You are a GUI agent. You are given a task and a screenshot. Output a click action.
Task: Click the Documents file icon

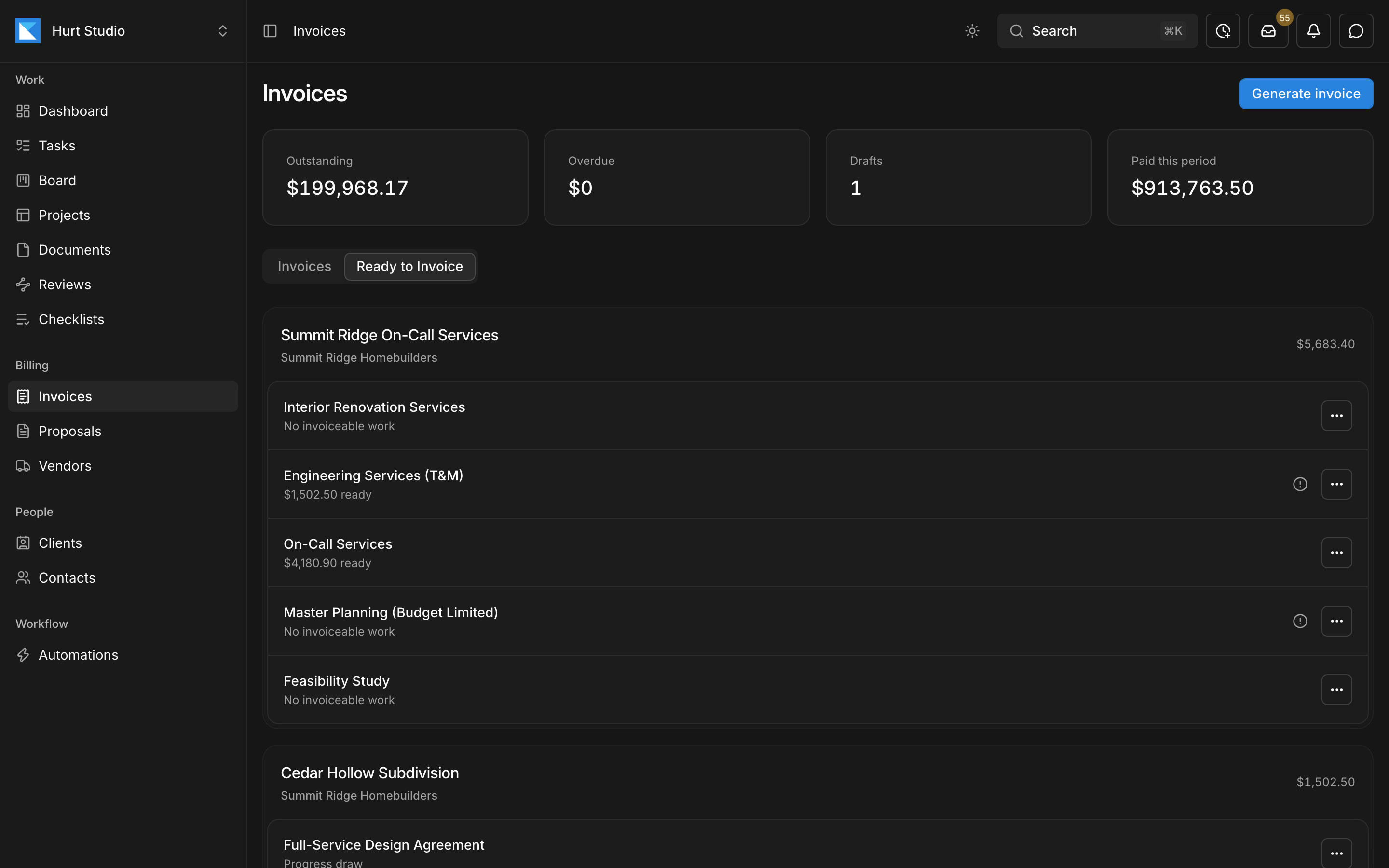pyautogui.click(x=23, y=250)
